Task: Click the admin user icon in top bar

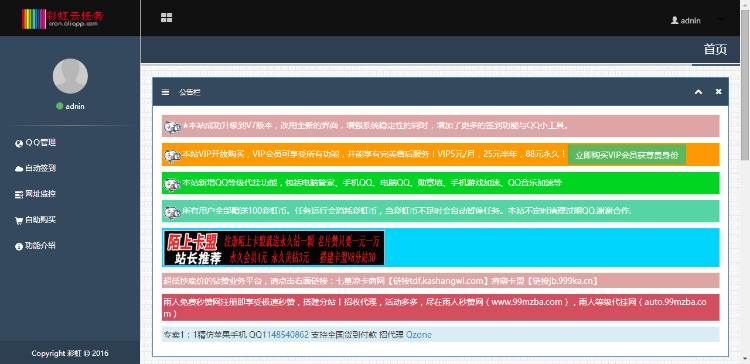Action: [674, 20]
